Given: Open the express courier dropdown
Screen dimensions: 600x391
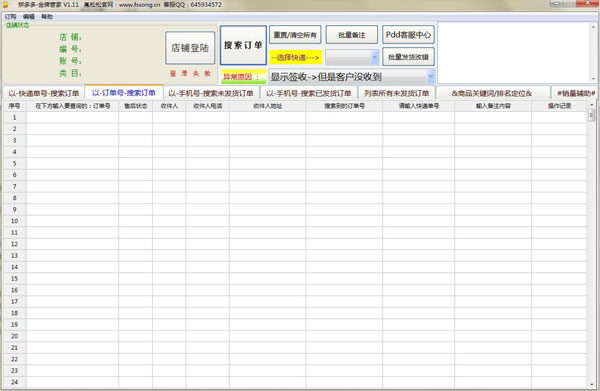Looking at the screenshot, I should [x=352, y=57].
